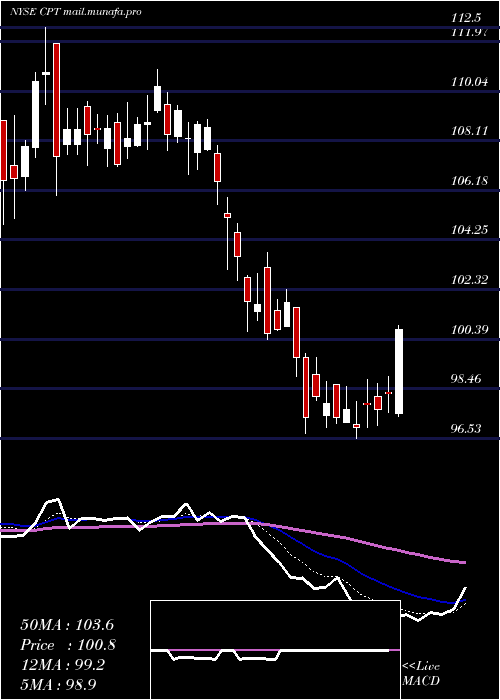Screen dimensions: 500x700
Task: Click the 111.97 price axis label
Action: click(470, 33)
